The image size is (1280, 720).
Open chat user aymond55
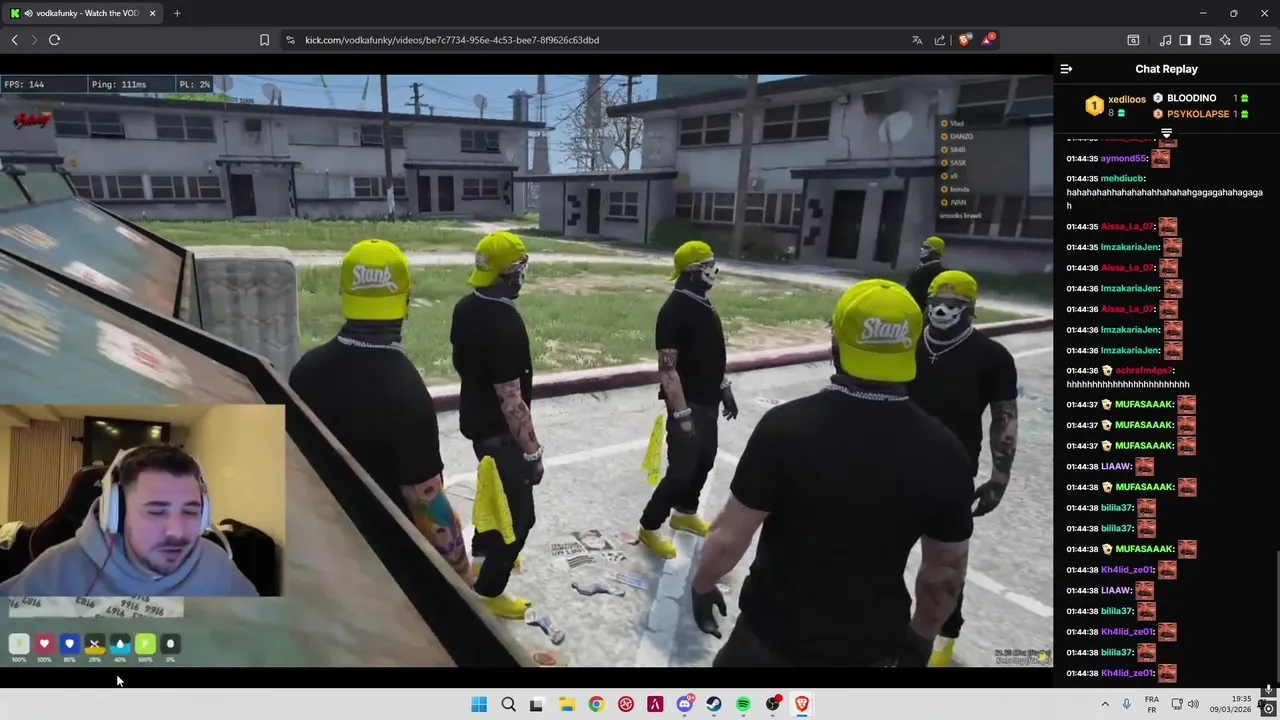point(1122,158)
